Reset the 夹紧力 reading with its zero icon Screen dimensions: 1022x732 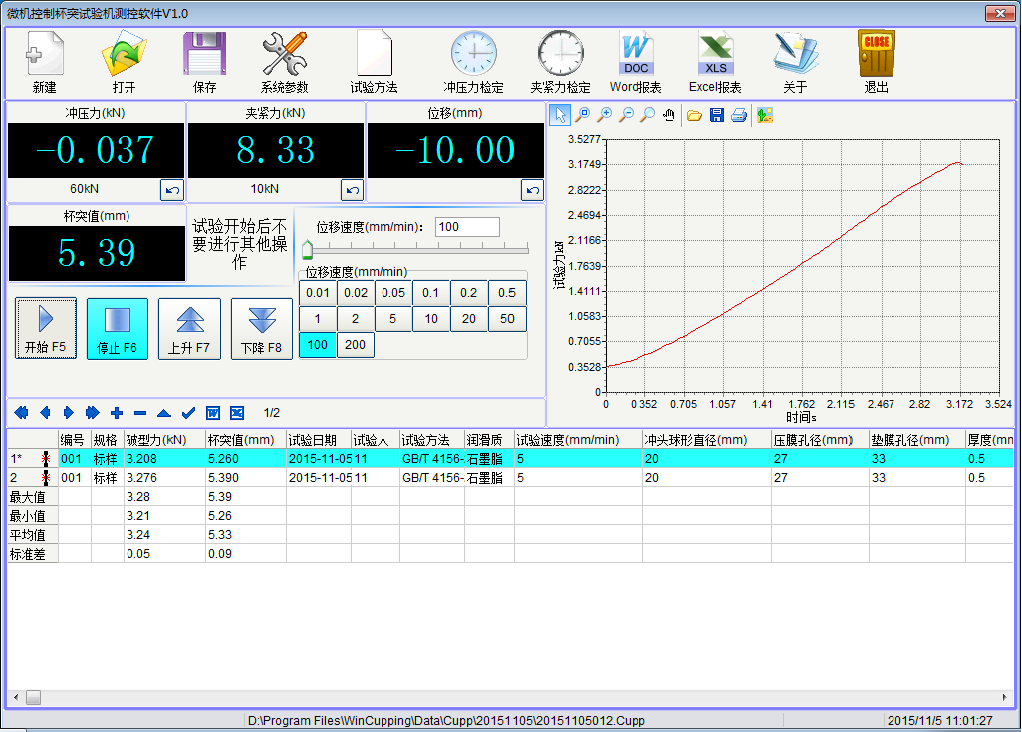pyautogui.click(x=352, y=190)
